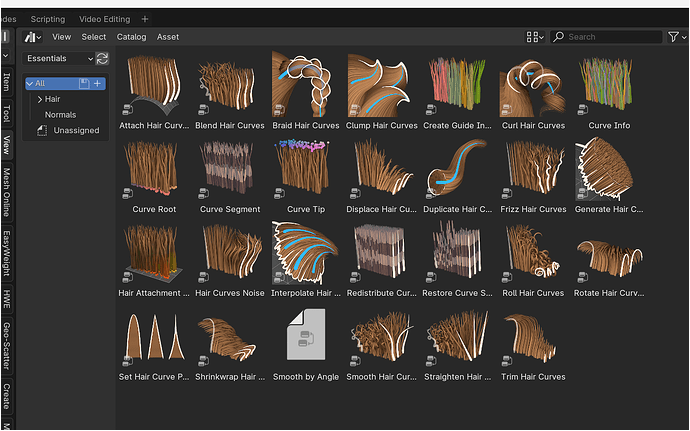Image resolution: width=690 pixels, height=431 pixels.
Task: Select the Generate Hair Curves asset
Action: 609,175
